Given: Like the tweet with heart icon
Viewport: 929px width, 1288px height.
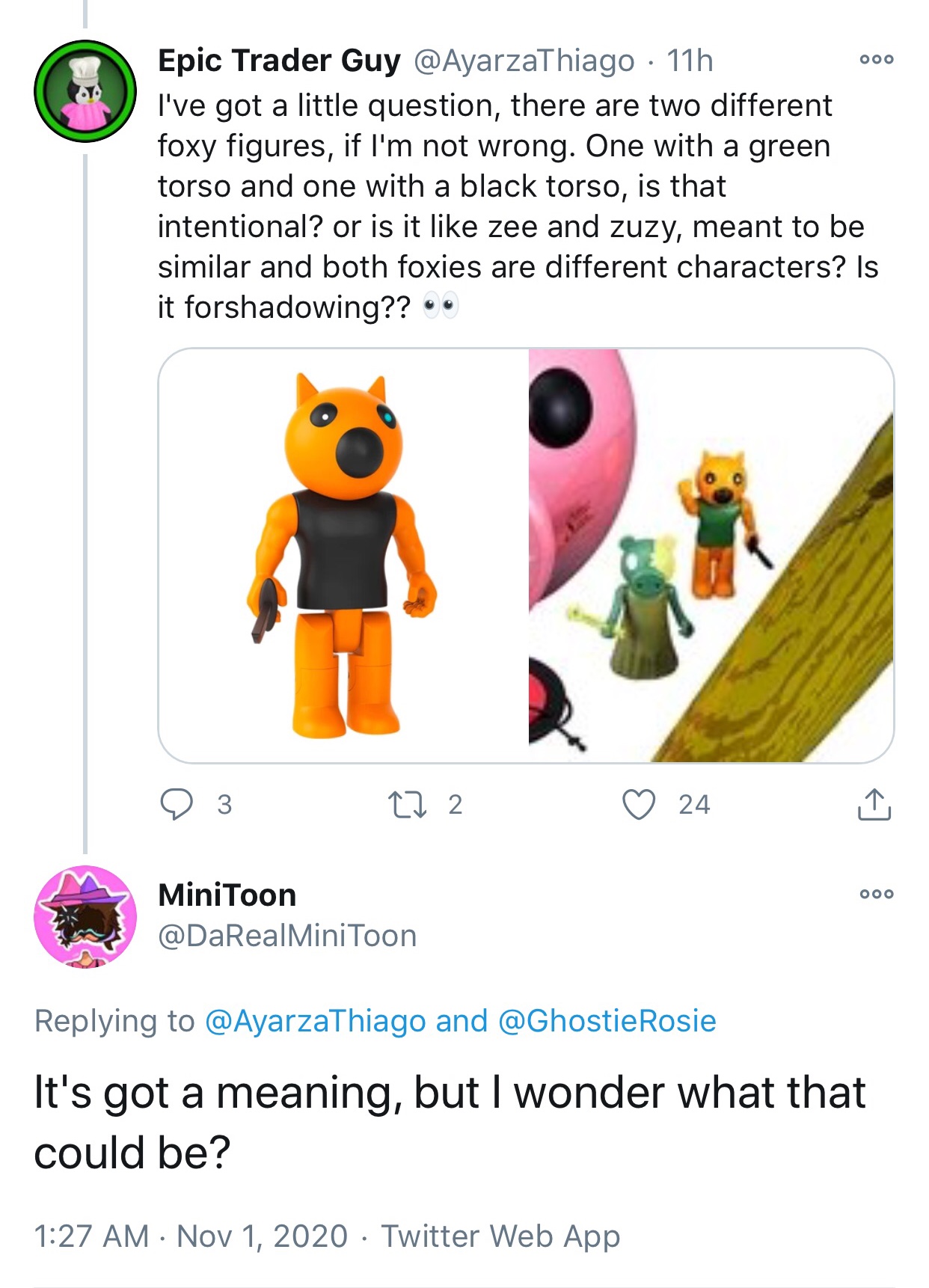Looking at the screenshot, I should tap(639, 804).
